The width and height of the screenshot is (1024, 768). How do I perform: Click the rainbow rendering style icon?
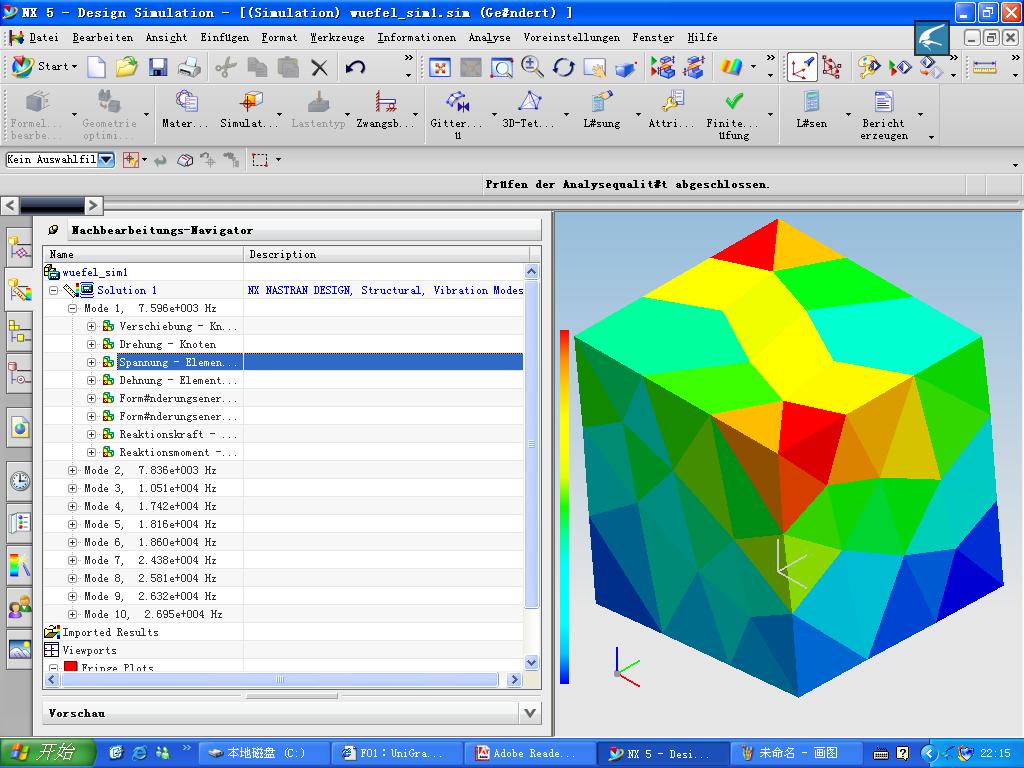tap(731, 67)
